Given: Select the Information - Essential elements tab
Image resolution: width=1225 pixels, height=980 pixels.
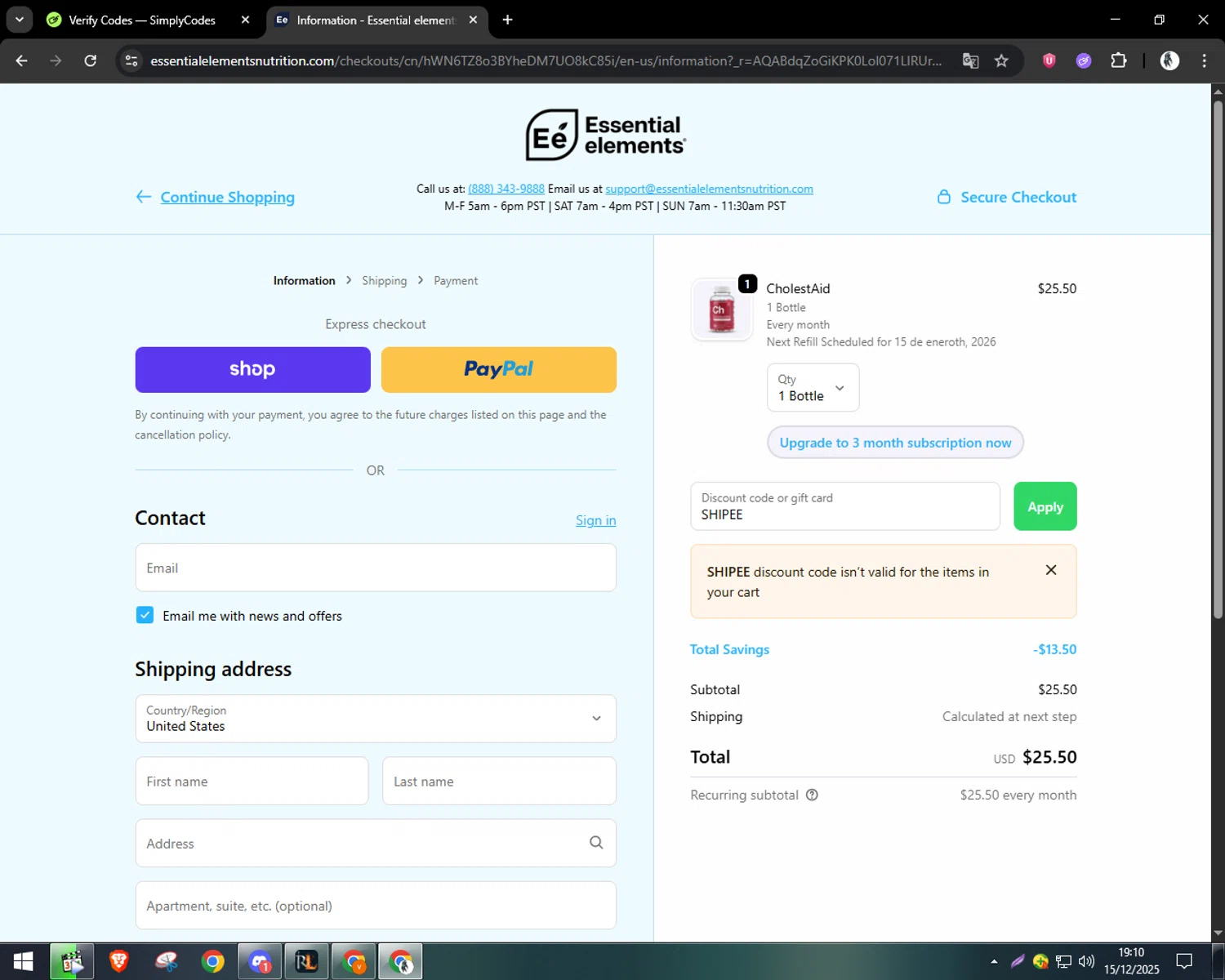Looking at the screenshot, I should tap(375, 20).
